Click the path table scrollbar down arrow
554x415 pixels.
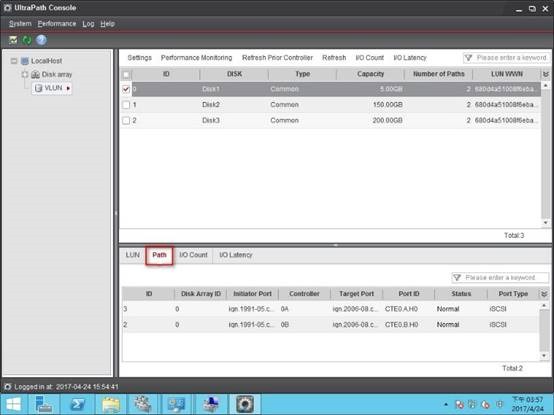click(x=544, y=356)
